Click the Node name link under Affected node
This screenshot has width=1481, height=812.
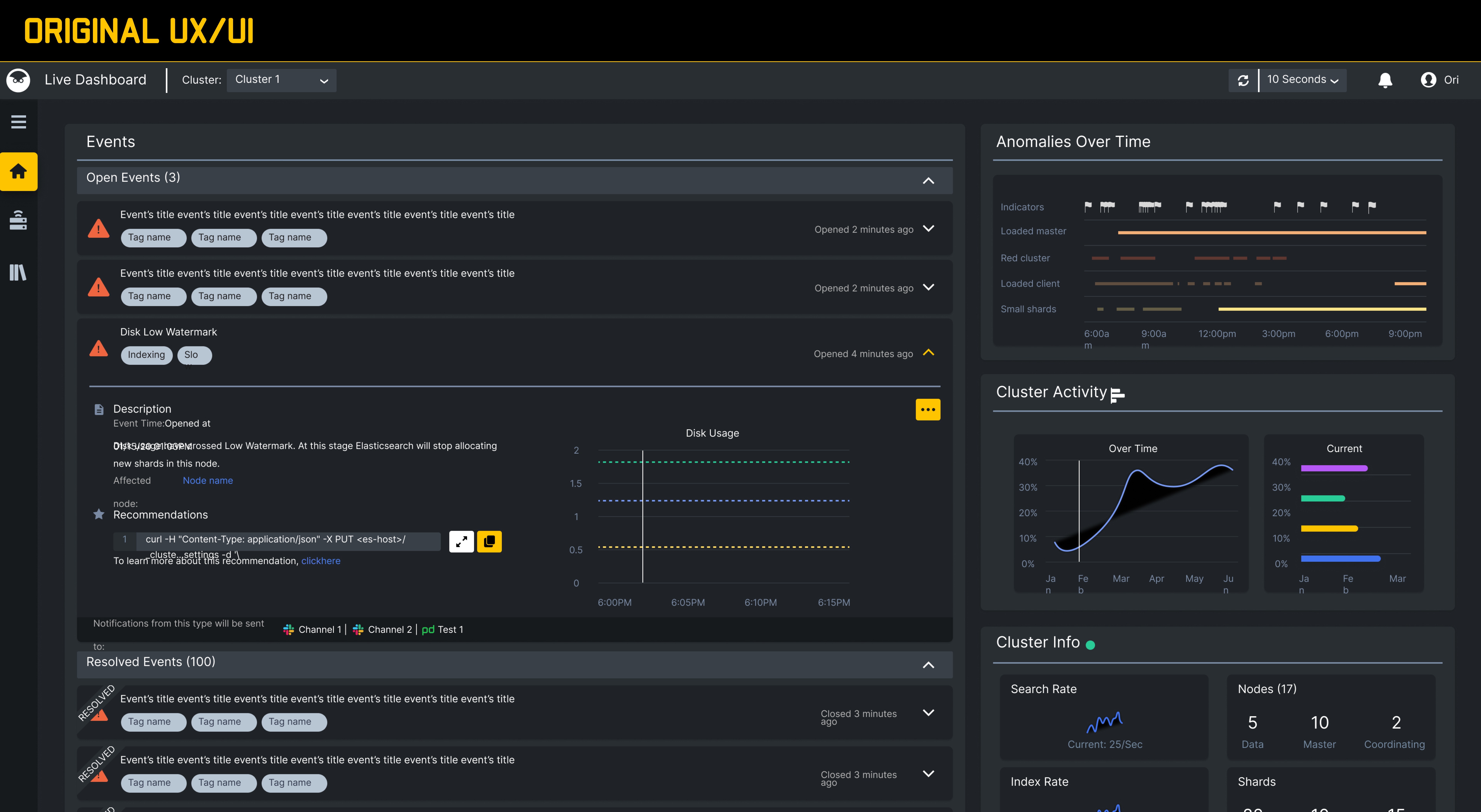tap(208, 480)
